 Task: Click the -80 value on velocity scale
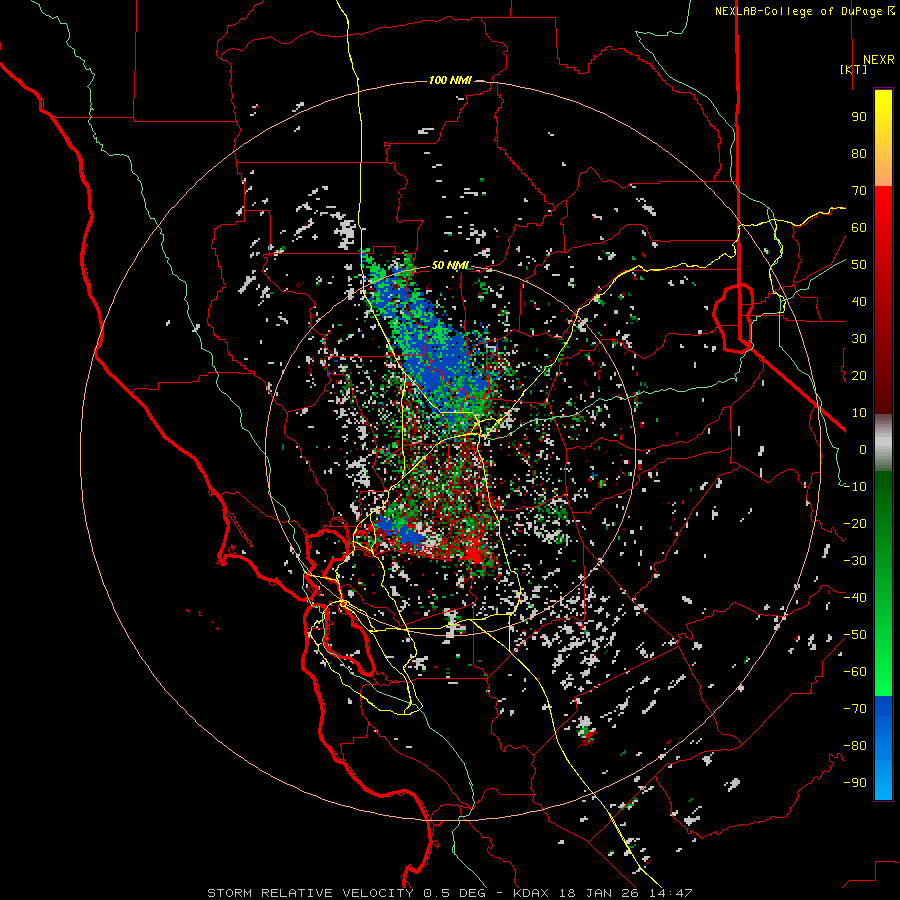(x=855, y=746)
